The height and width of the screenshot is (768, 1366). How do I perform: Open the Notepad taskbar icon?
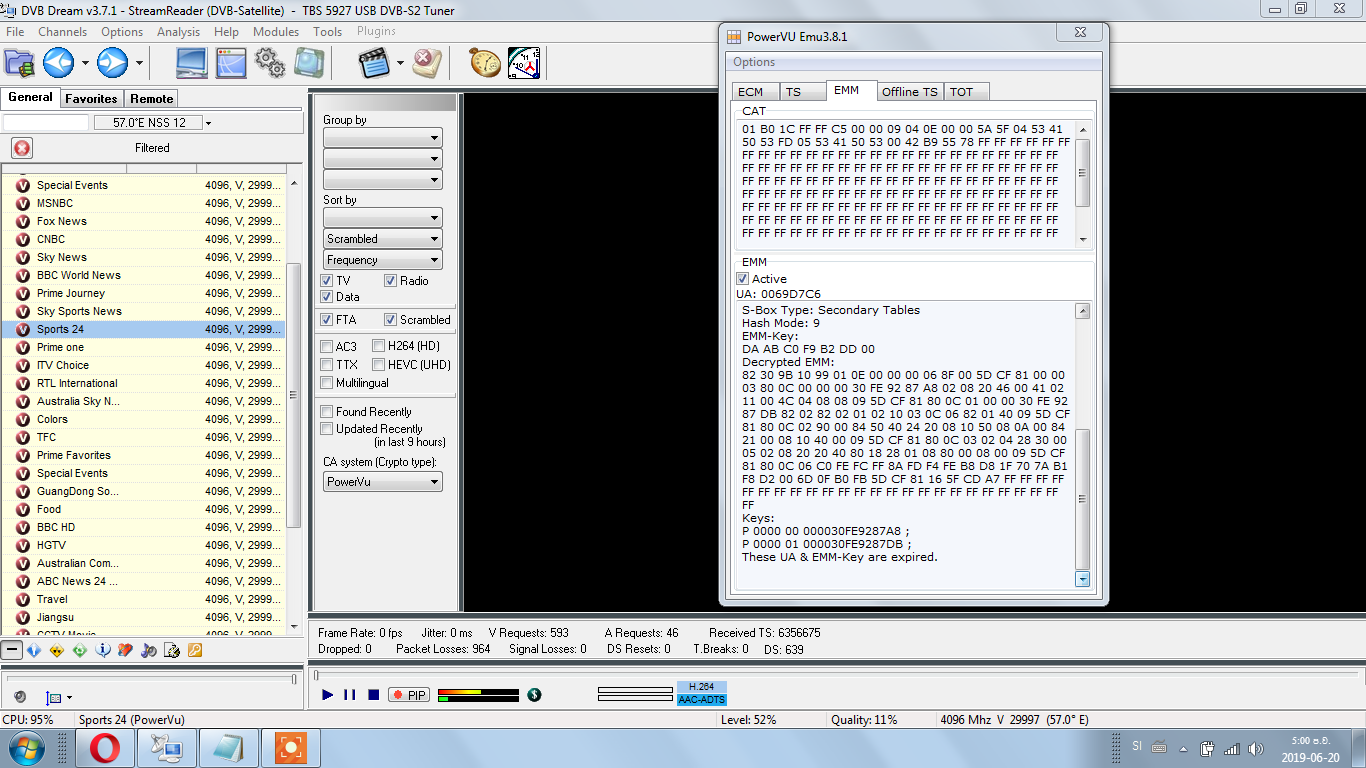[229, 748]
